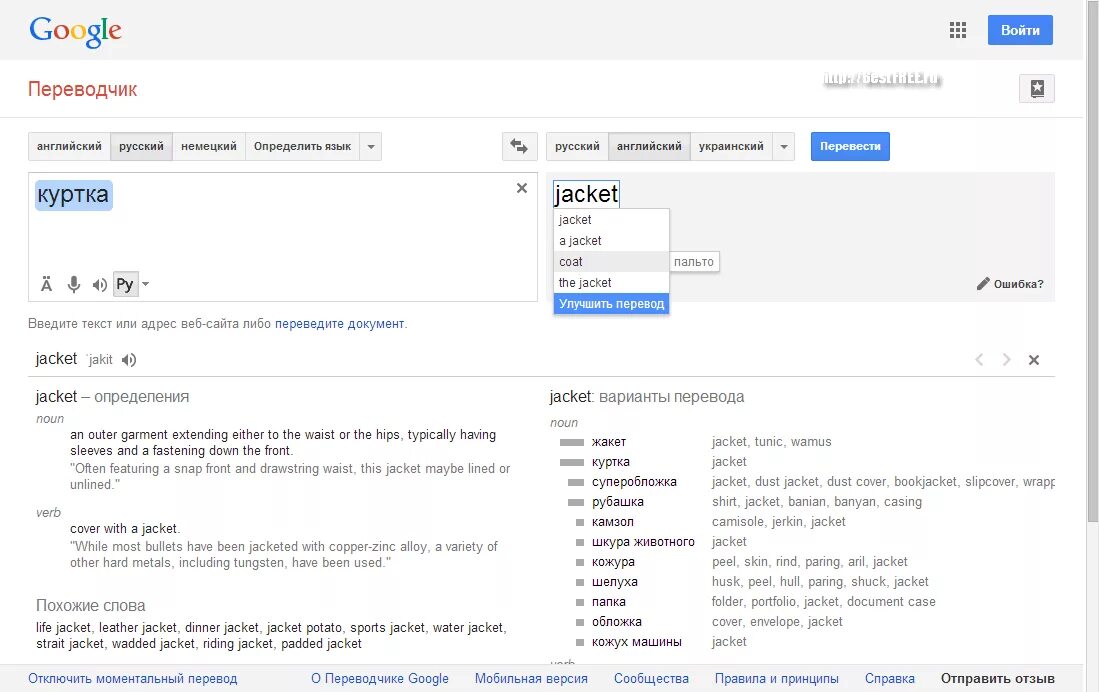Open the переведите документ link
This screenshot has width=1099, height=692.
point(339,324)
